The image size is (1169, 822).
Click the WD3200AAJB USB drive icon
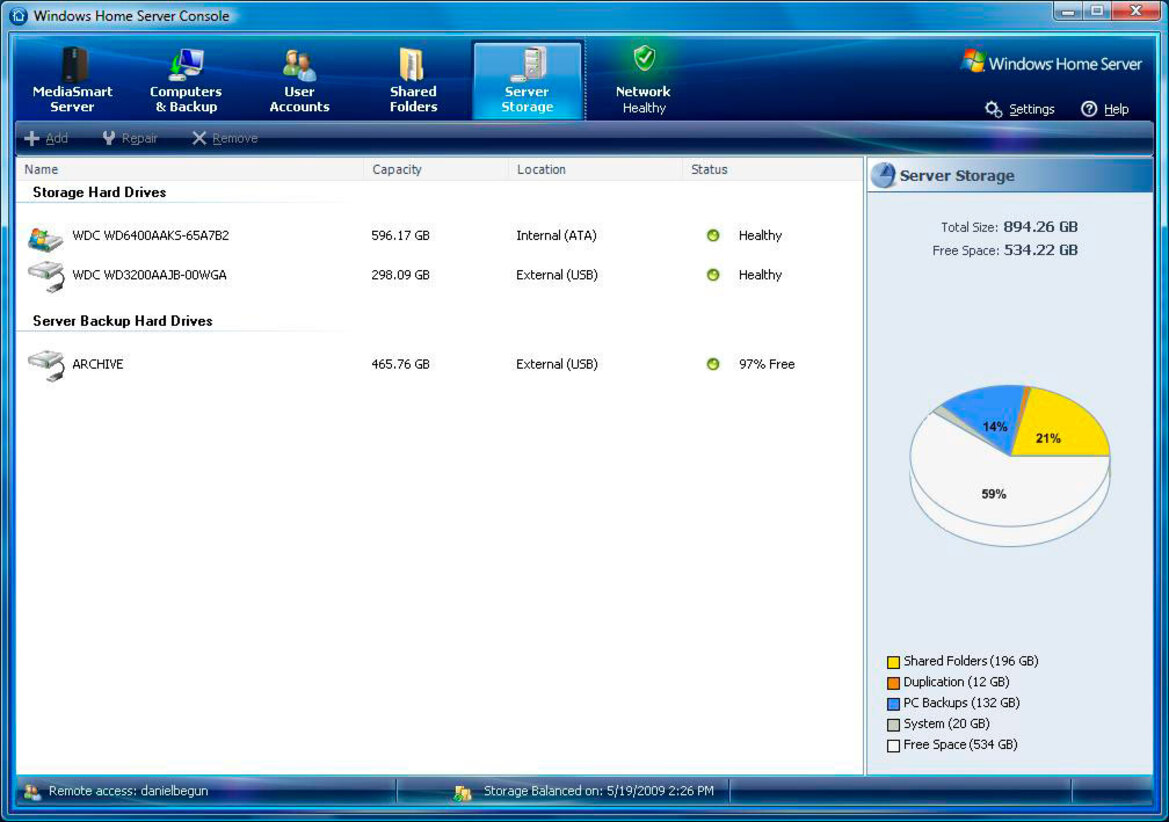45,276
